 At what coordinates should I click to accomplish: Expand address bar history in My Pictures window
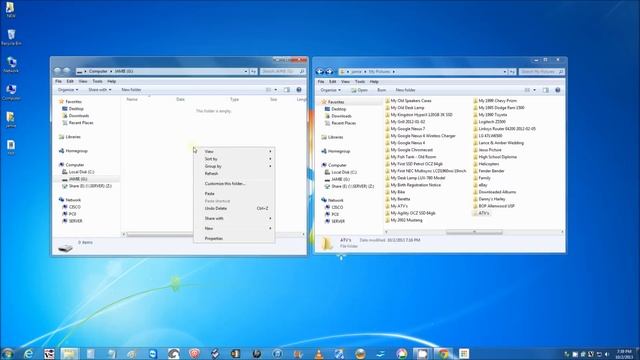click(505, 71)
